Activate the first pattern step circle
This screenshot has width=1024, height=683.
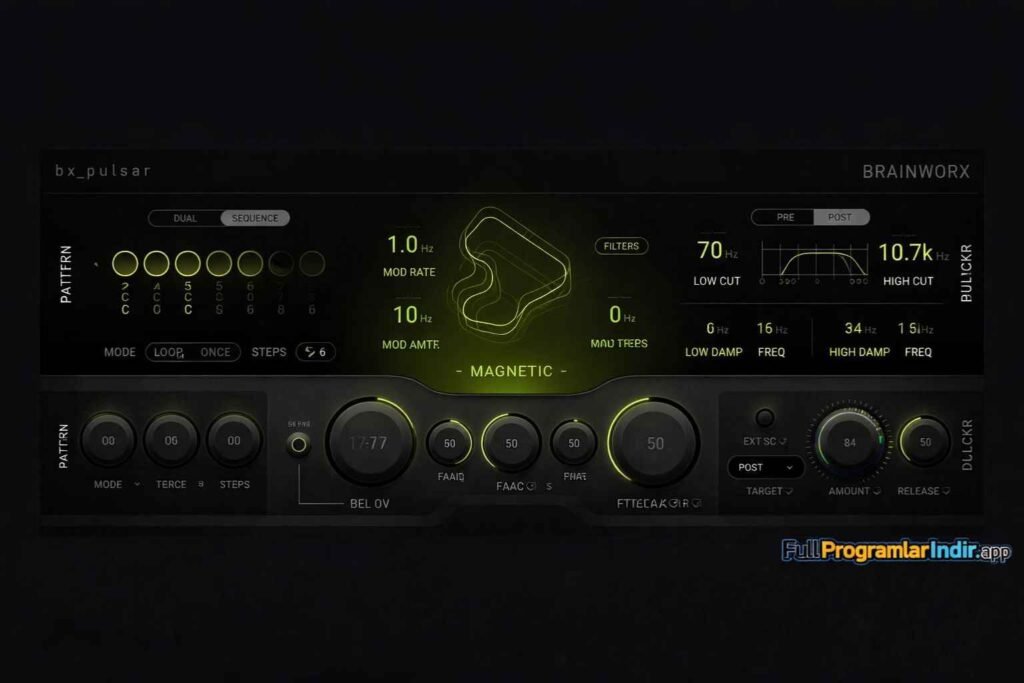pos(124,260)
